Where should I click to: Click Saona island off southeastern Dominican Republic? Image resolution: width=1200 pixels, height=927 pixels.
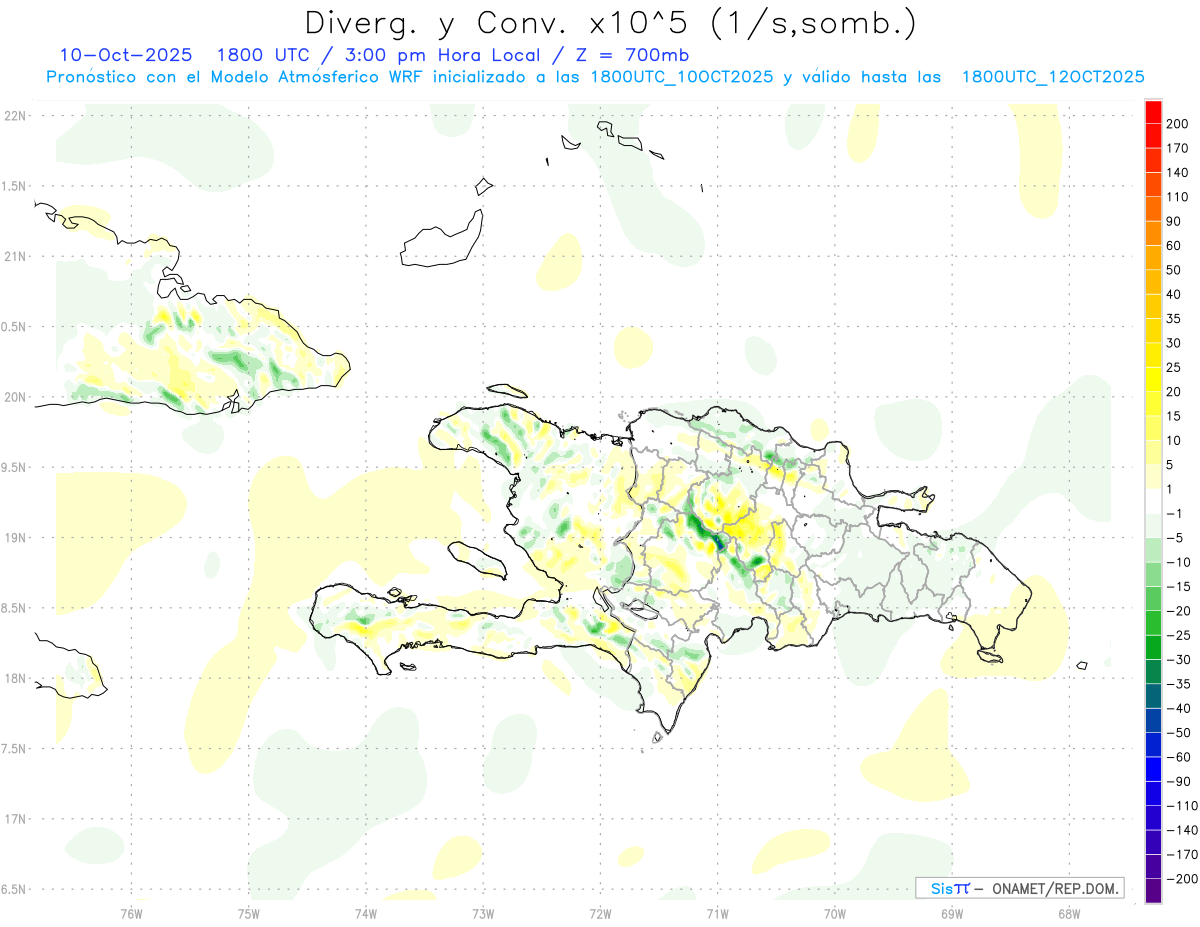pos(991,655)
